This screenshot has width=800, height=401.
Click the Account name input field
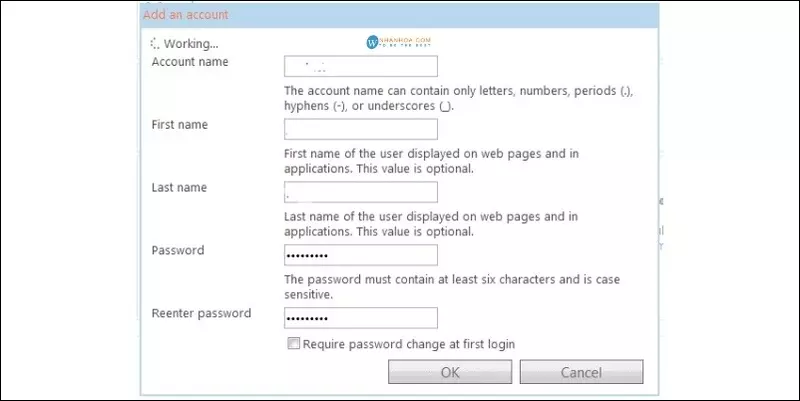[x=361, y=66]
